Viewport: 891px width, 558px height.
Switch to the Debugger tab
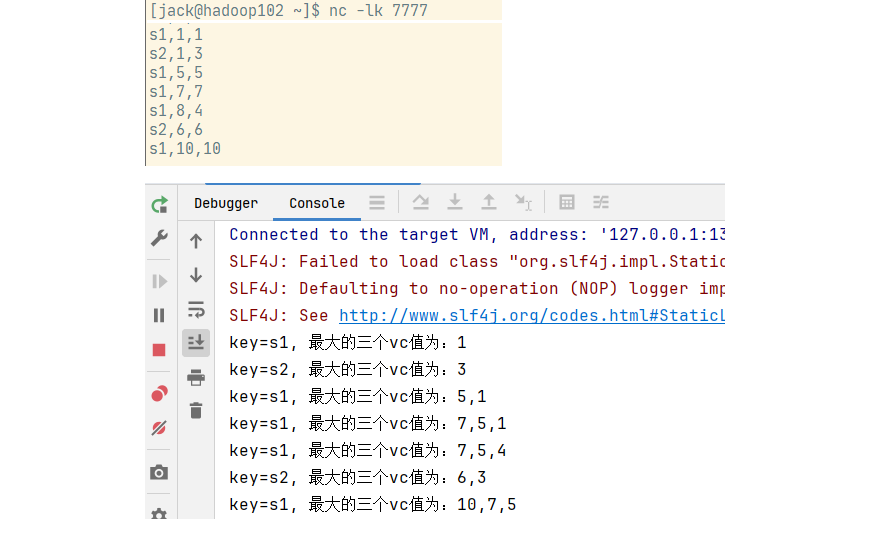pos(226,203)
